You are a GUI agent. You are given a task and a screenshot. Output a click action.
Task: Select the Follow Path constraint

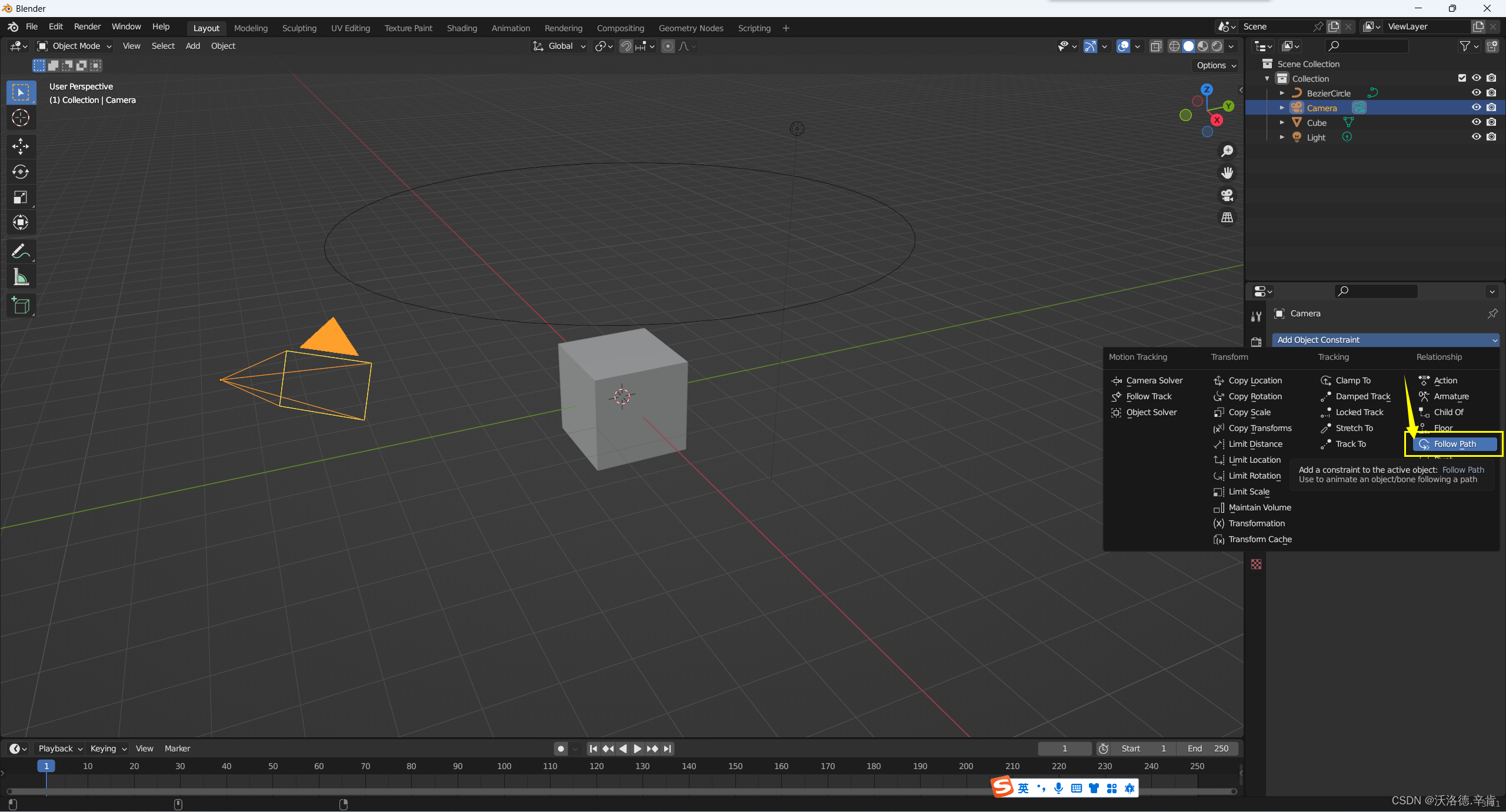(1452, 444)
